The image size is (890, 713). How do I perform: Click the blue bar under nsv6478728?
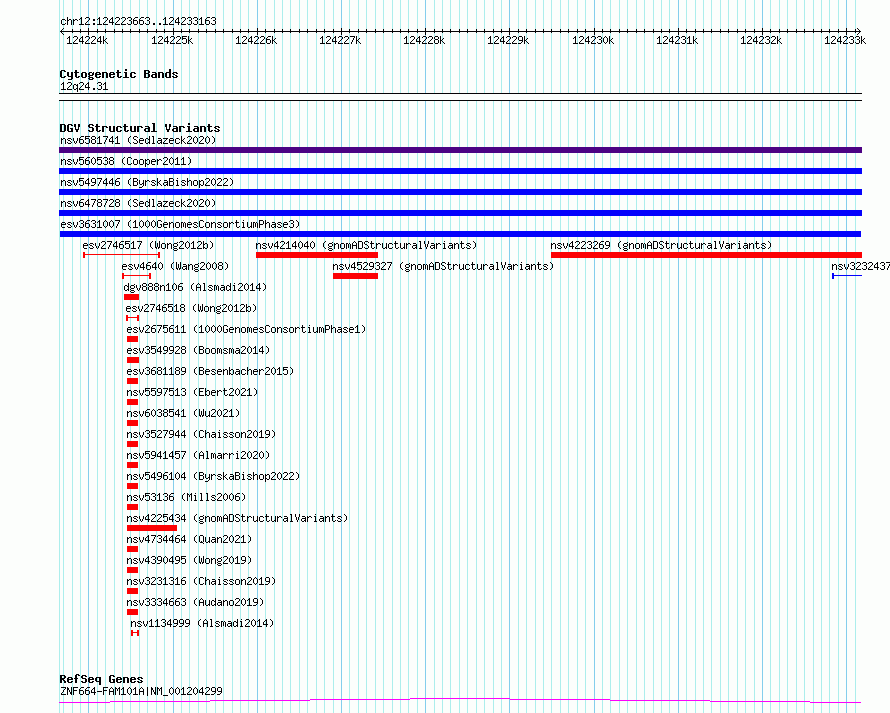click(460, 213)
